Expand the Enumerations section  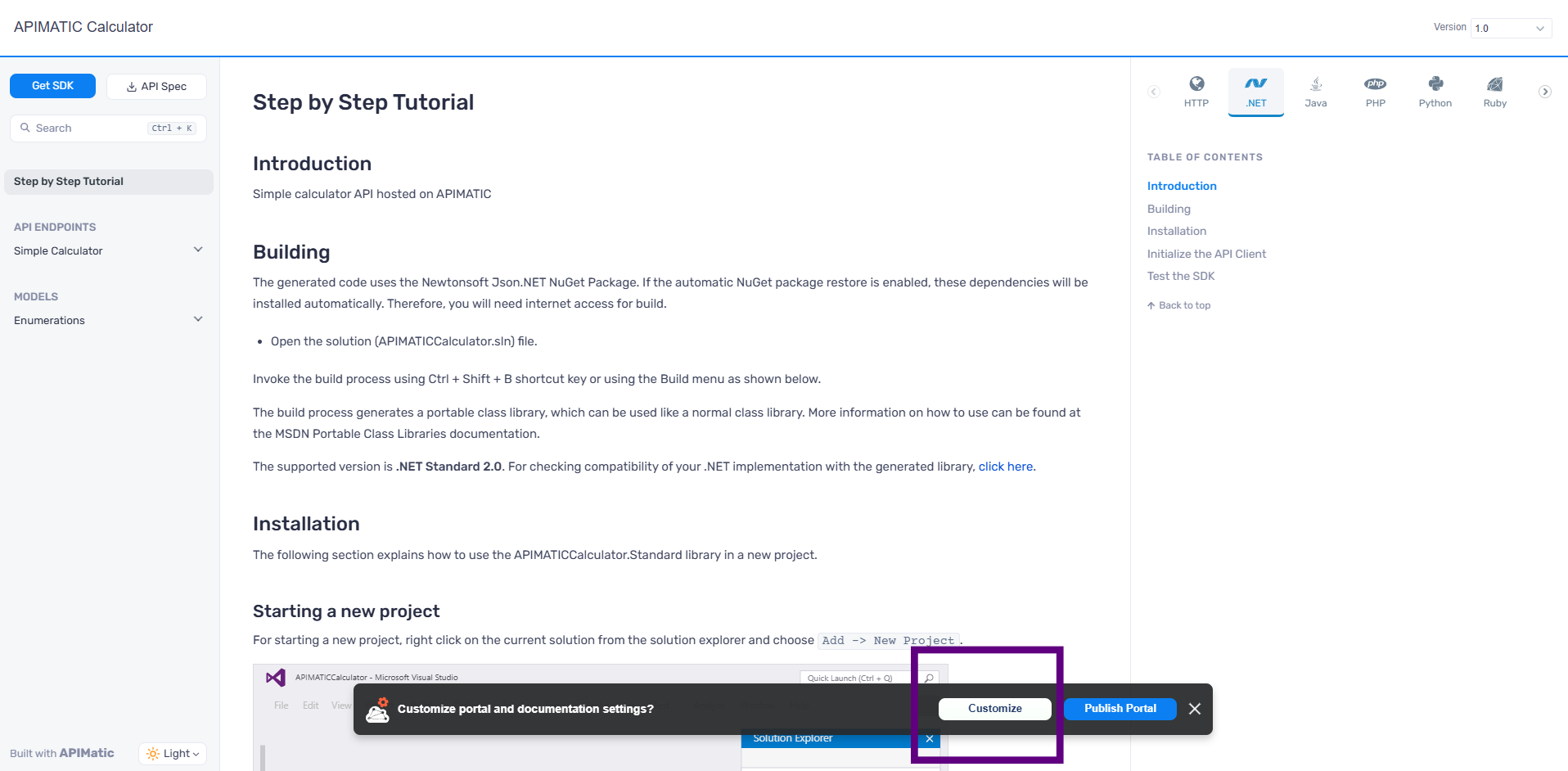click(x=109, y=320)
